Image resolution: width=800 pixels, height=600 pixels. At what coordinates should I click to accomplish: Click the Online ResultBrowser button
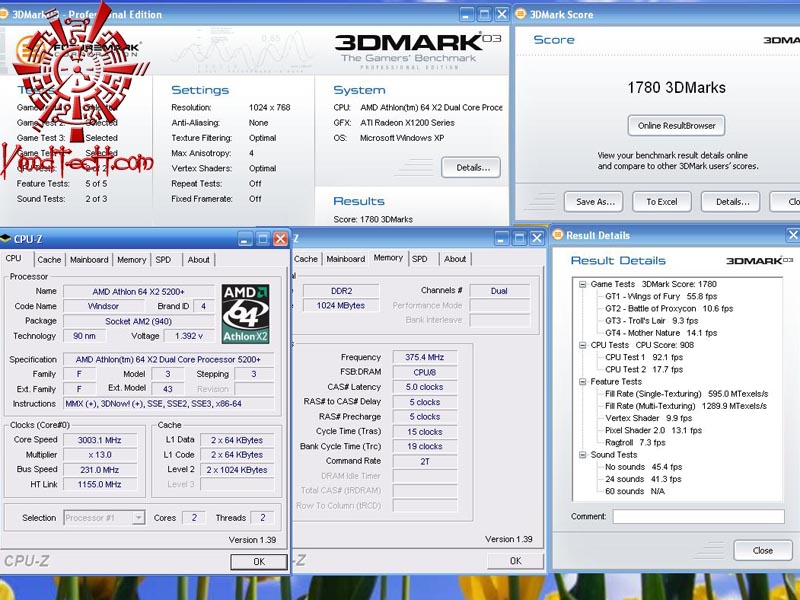pyautogui.click(x=676, y=126)
